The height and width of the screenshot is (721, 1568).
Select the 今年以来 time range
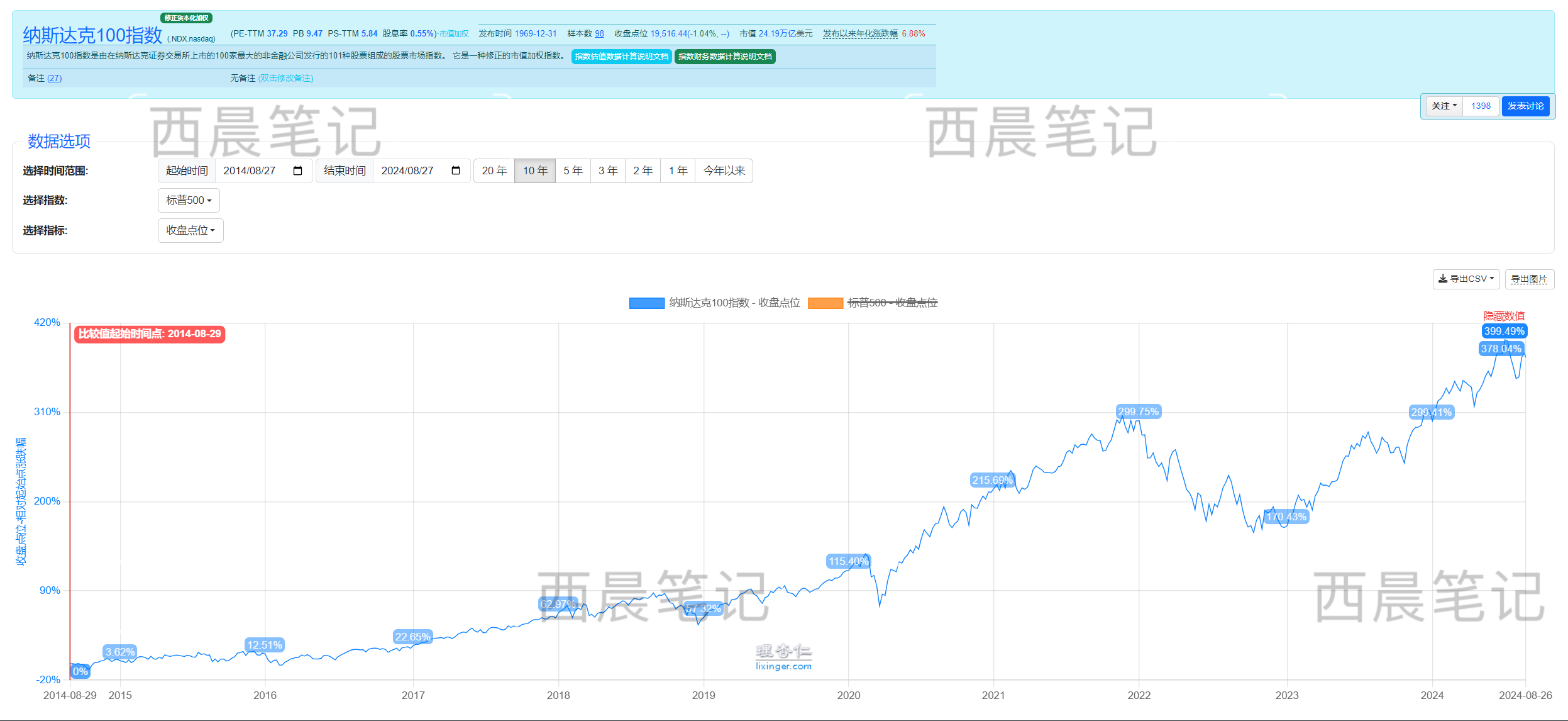pyautogui.click(x=724, y=170)
